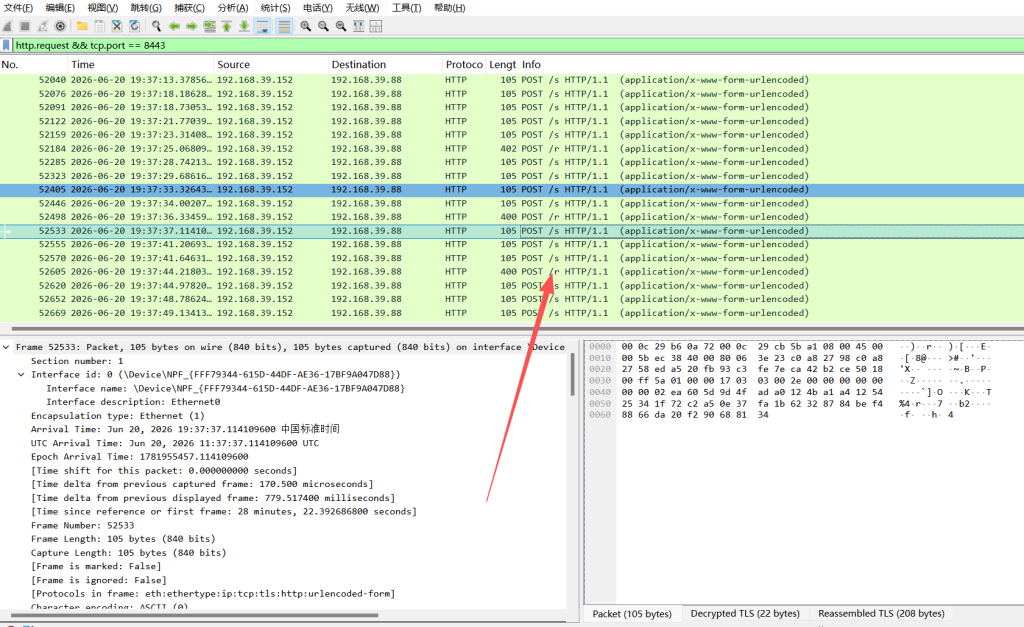Viewport: 1024px width, 627px height.
Task: Select packet 52605 POST /r
Action: 512,272
